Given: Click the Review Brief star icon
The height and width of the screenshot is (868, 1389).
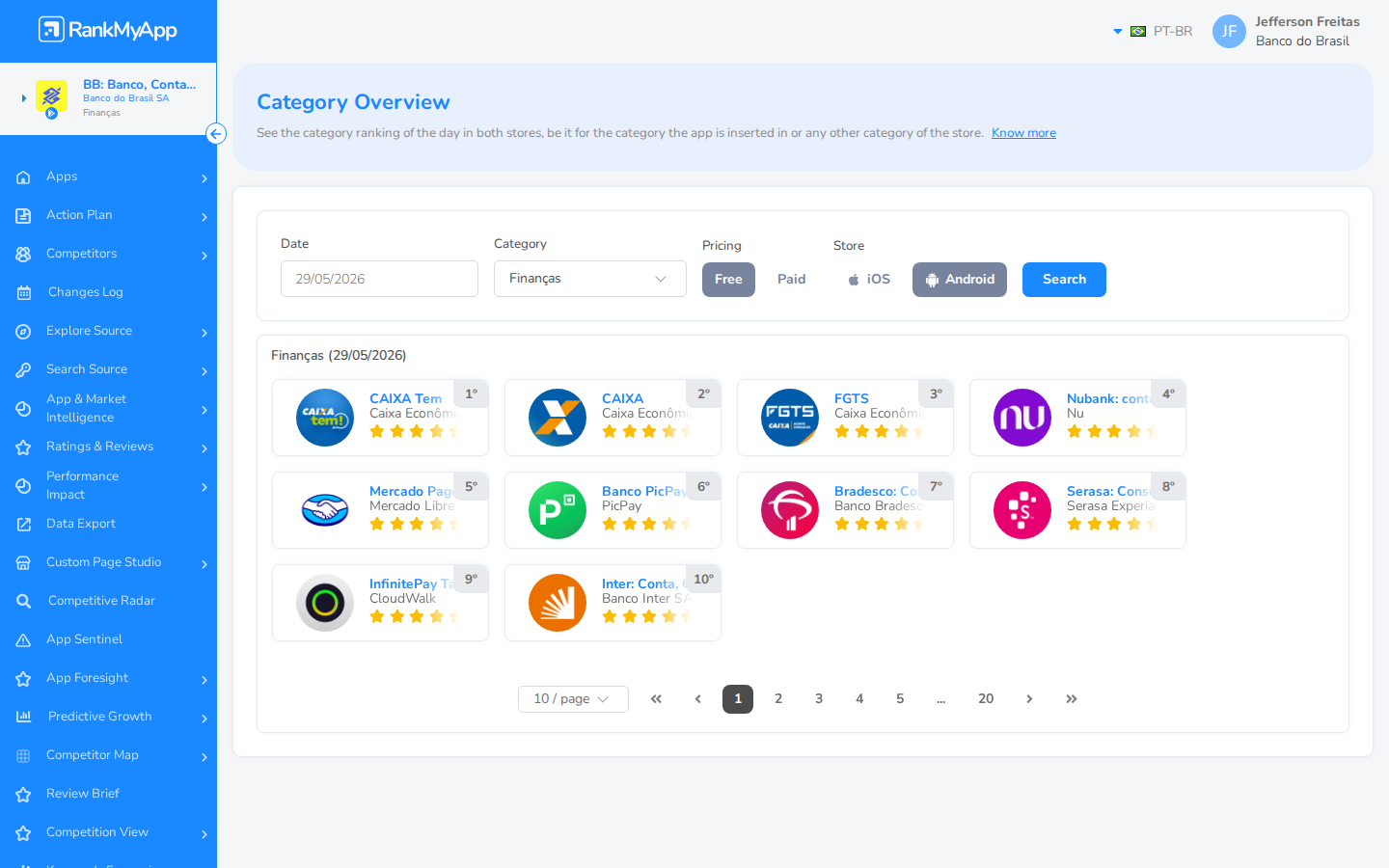Looking at the screenshot, I should click(23, 795).
